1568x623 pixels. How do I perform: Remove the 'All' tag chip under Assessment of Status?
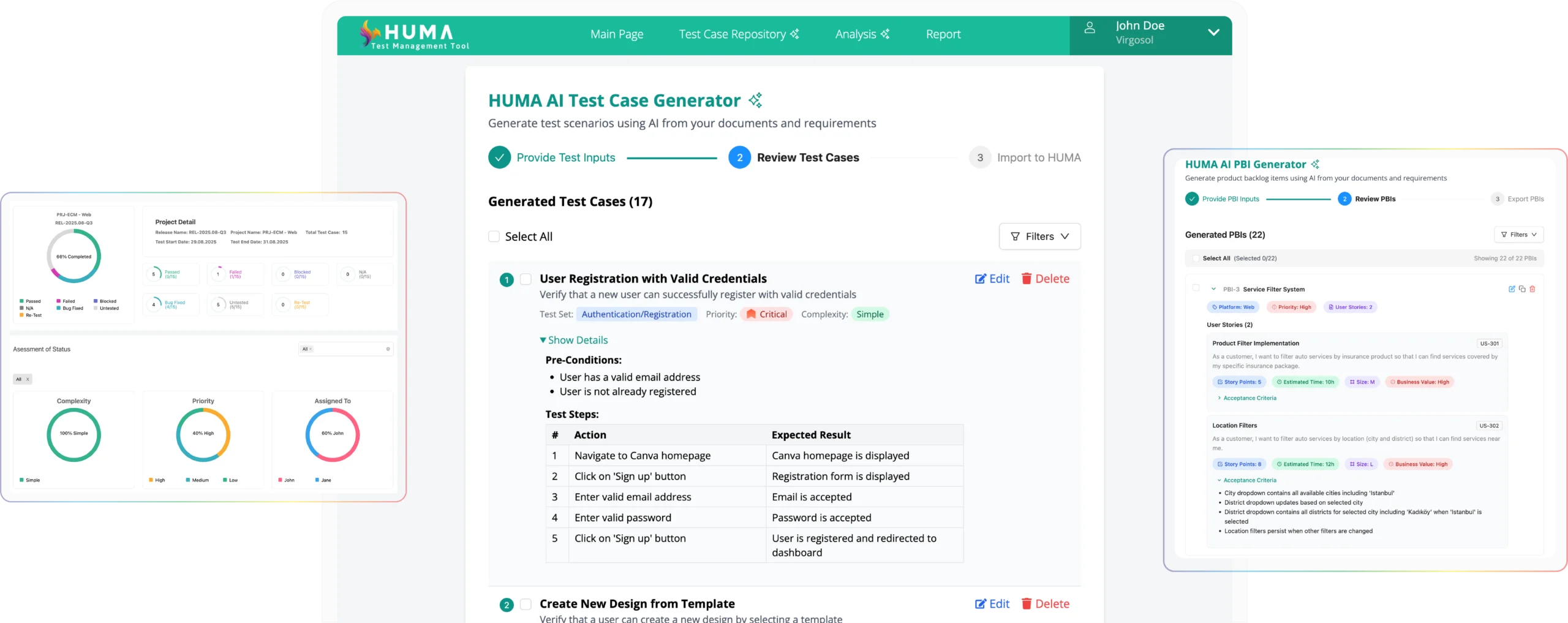tap(28, 379)
